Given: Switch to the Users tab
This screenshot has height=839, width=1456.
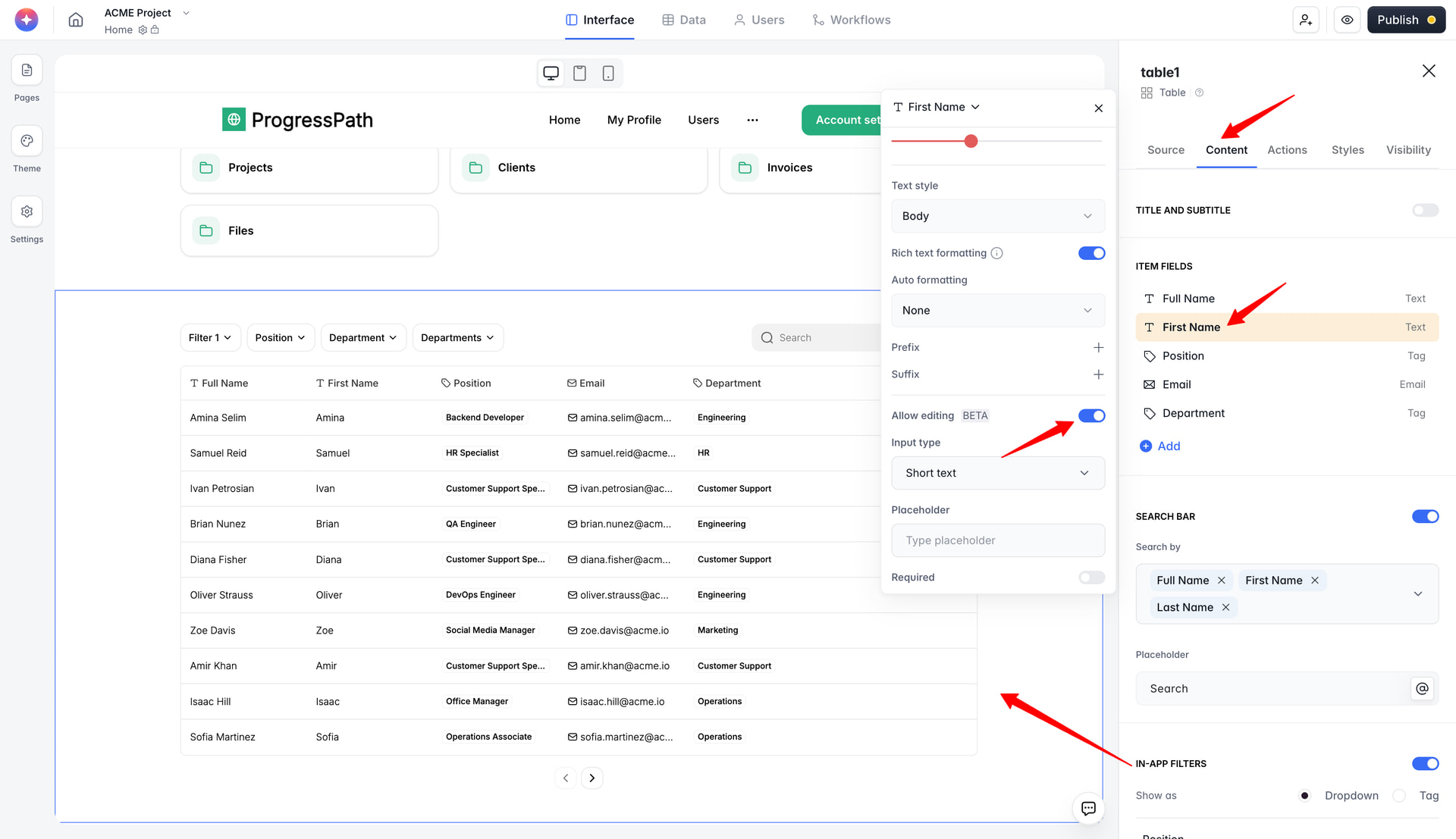Looking at the screenshot, I should pyautogui.click(x=759, y=20).
